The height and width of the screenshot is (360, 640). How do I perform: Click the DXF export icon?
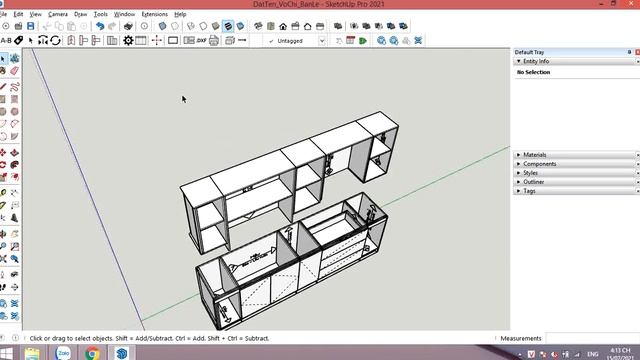click(202, 40)
